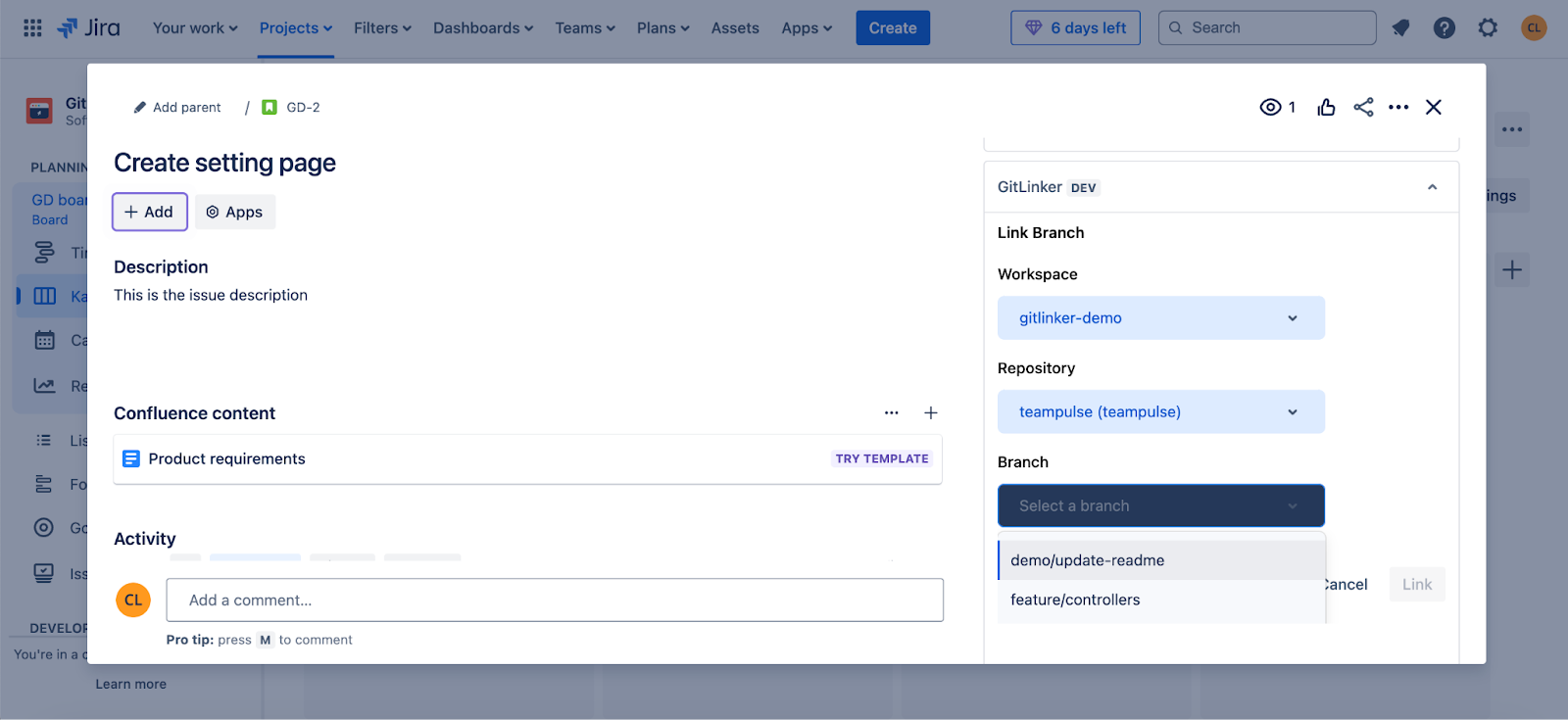Click the plus icon beside Confluence content
Screen dimensions: 1568x720
click(x=931, y=413)
